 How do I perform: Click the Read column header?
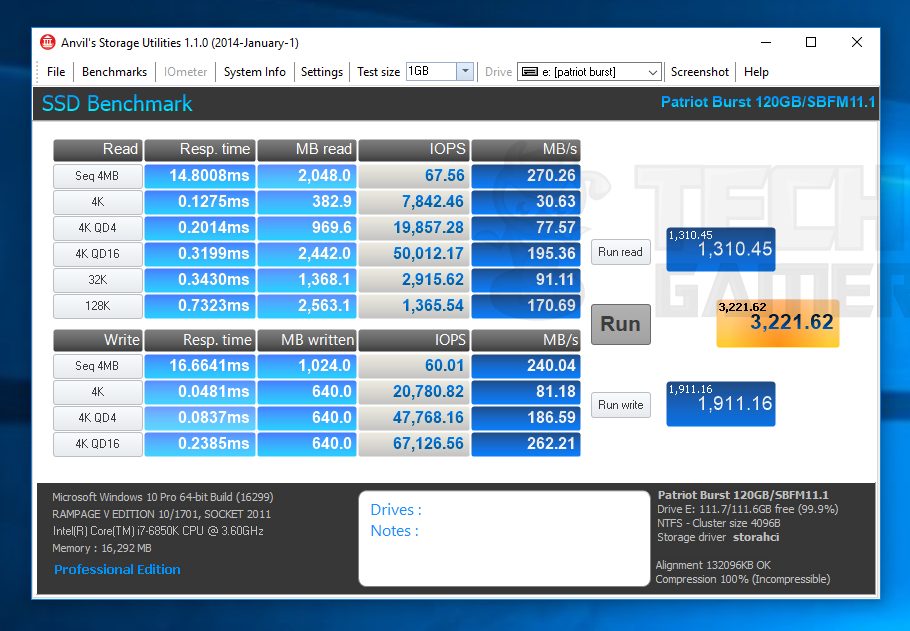point(98,150)
